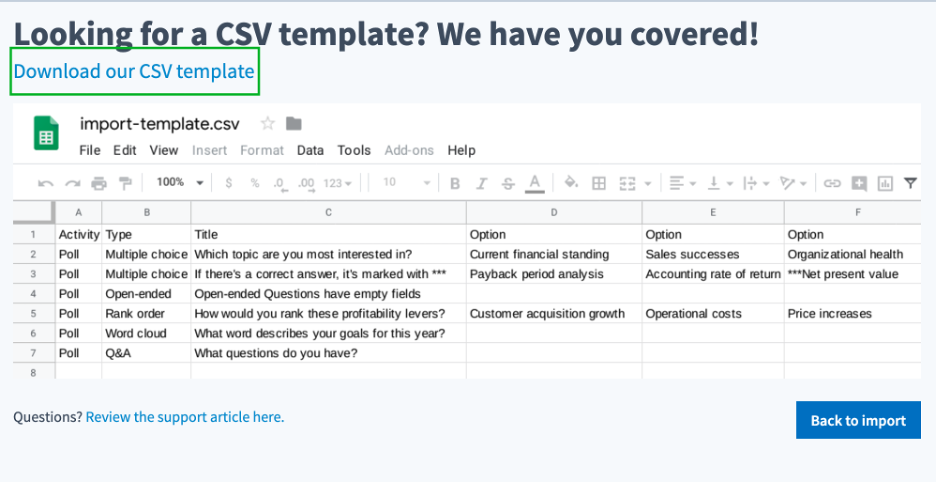The image size is (936, 482).
Task: Click Download our CSV template link
Action: click(x=134, y=71)
